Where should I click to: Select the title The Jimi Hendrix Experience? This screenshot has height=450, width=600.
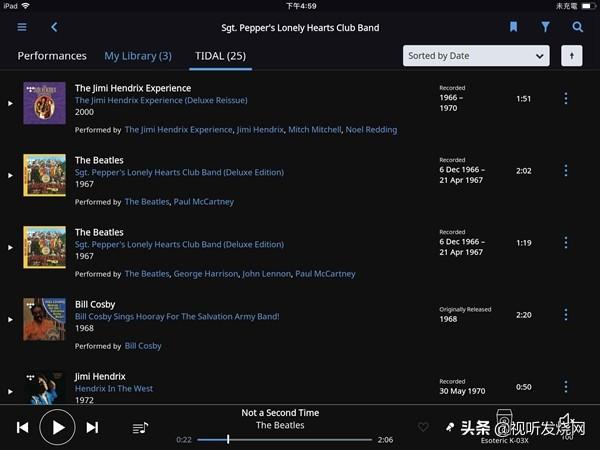(133, 88)
